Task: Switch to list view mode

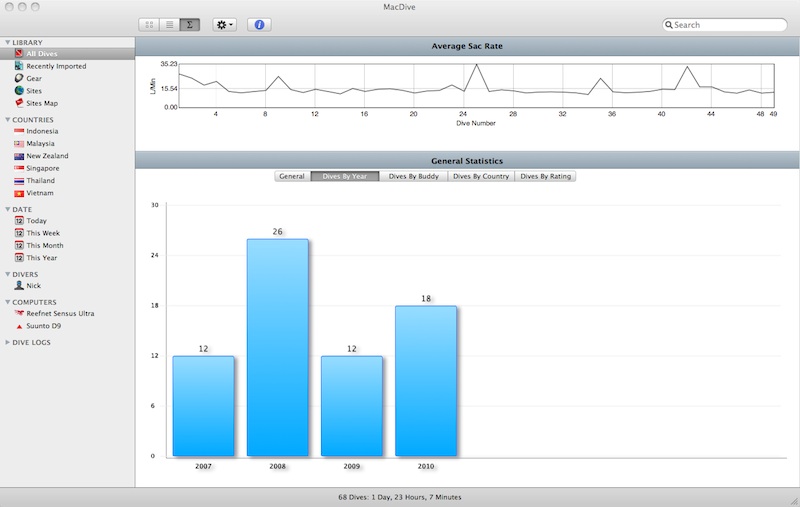Action: click(x=169, y=24)
